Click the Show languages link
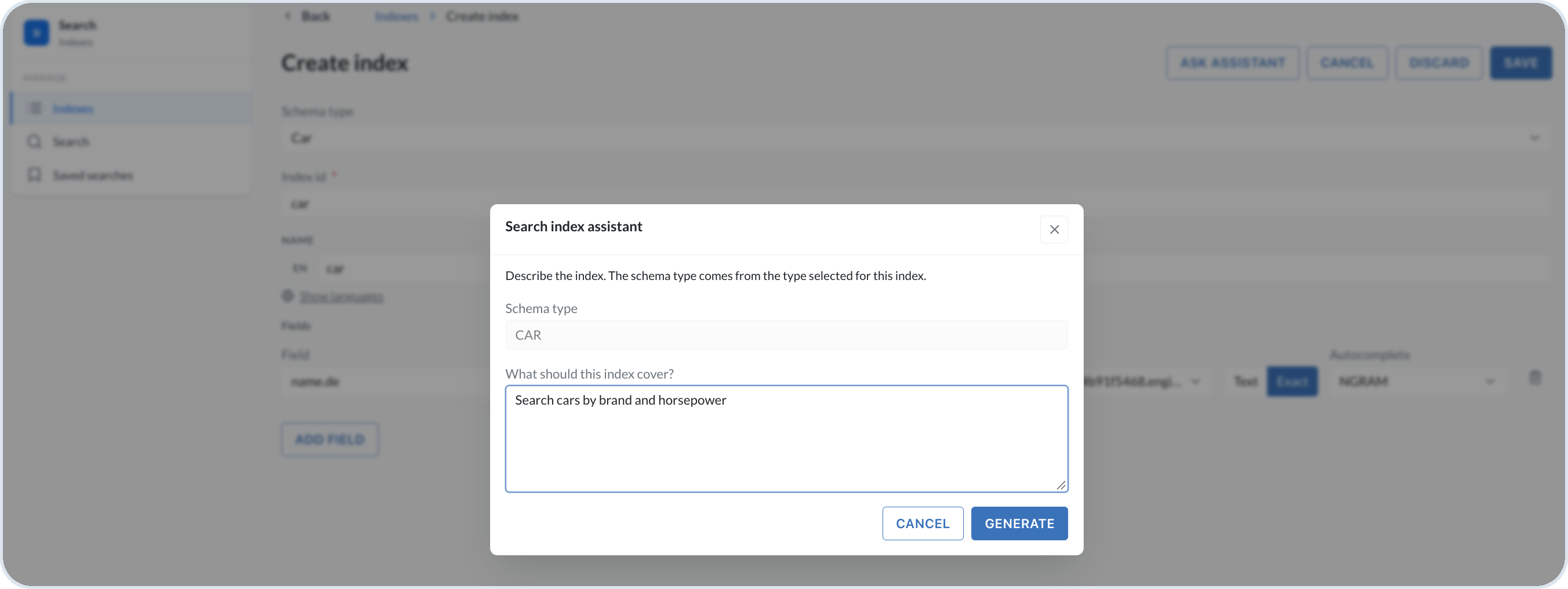The image size is (1568, 589). pos(341,297)
